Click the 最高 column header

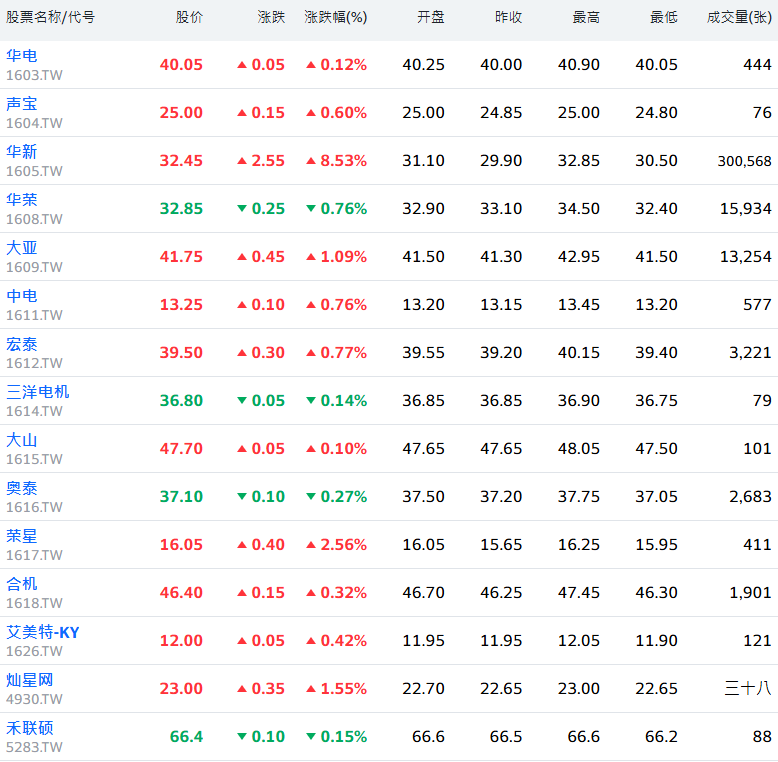(586, 18)
